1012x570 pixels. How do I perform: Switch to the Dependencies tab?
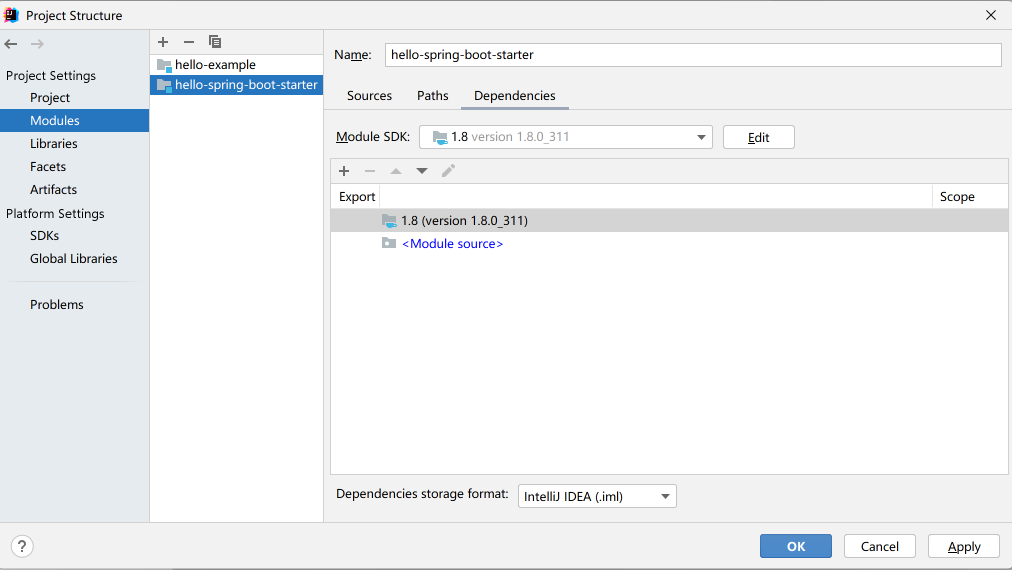[514, 96]
